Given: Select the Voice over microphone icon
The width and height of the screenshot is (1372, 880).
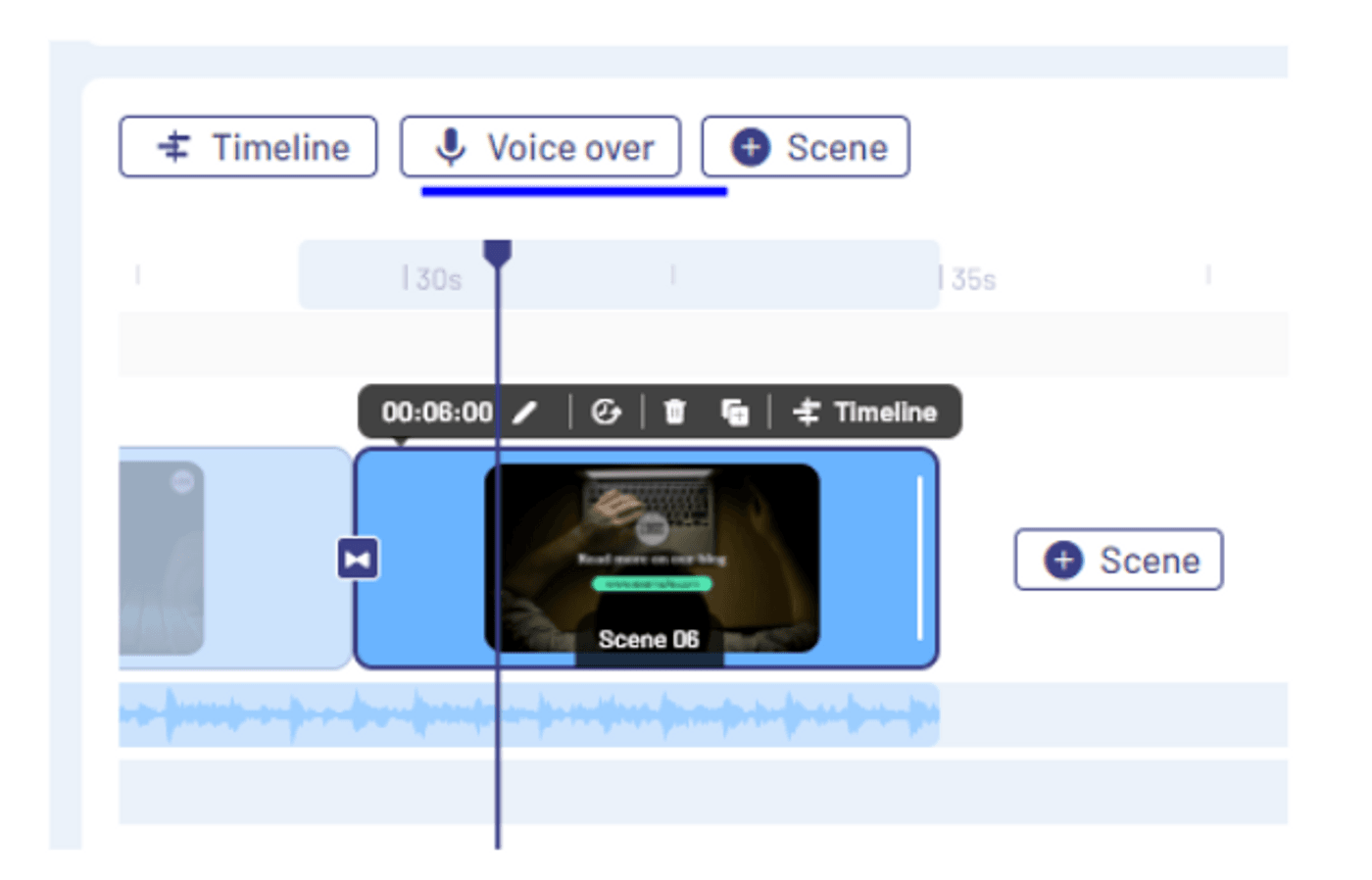Looking at the screenshot, I should pyautogui.click(x=452, y=146).
